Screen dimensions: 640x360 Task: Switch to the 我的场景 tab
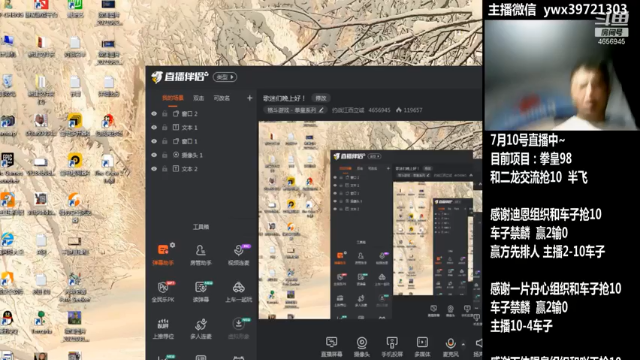coord(173,98)
